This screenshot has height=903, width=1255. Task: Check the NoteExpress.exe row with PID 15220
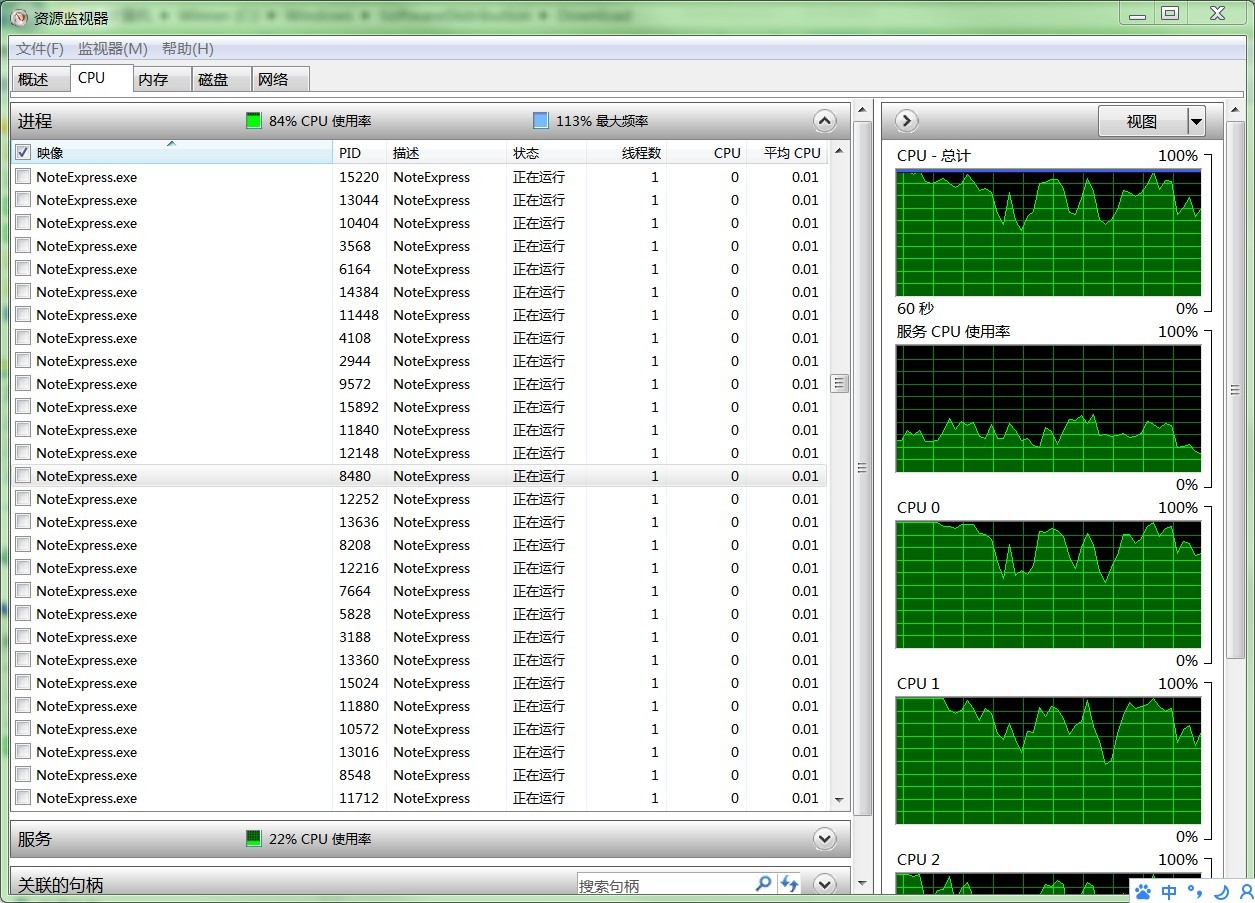click(23, 176)
